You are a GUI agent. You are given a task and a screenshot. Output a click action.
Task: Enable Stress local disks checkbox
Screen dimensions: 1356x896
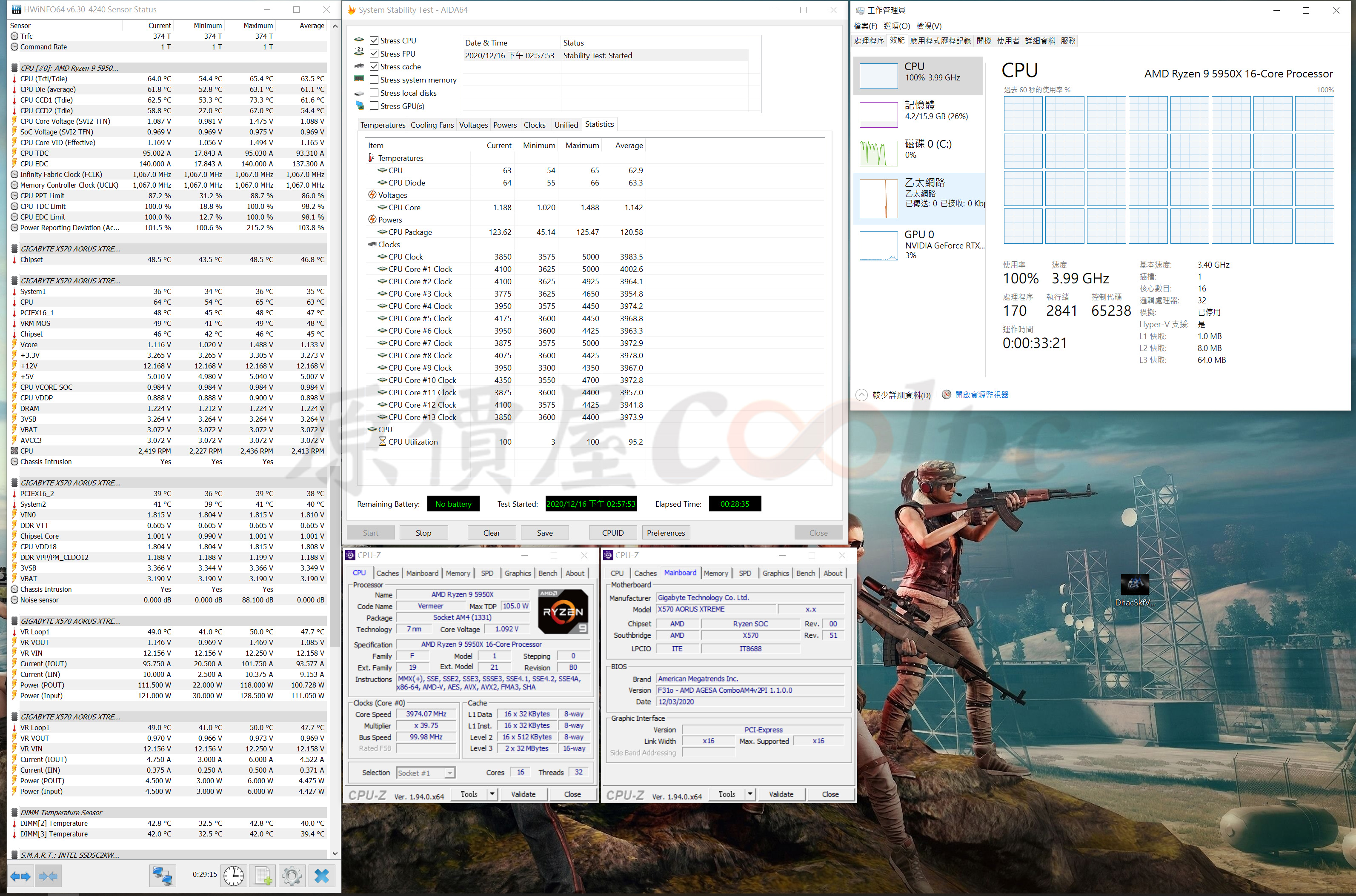point(374,93)
